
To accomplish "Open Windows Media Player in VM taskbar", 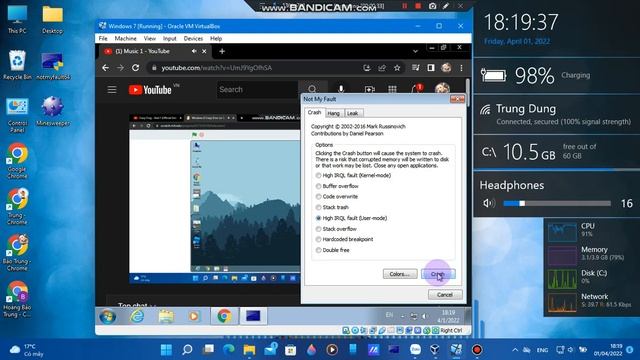I will (x=194, y=316).
